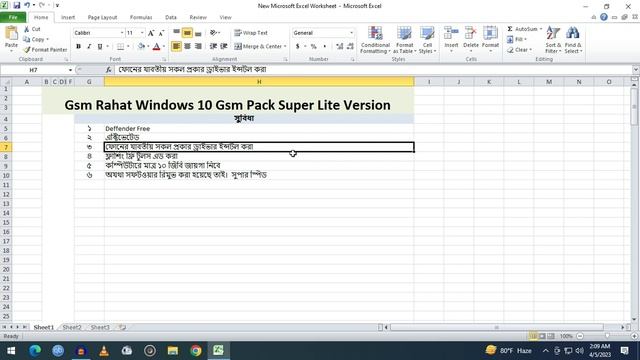
Task: Open the font size dropdown
Action: tap(142, 33)
